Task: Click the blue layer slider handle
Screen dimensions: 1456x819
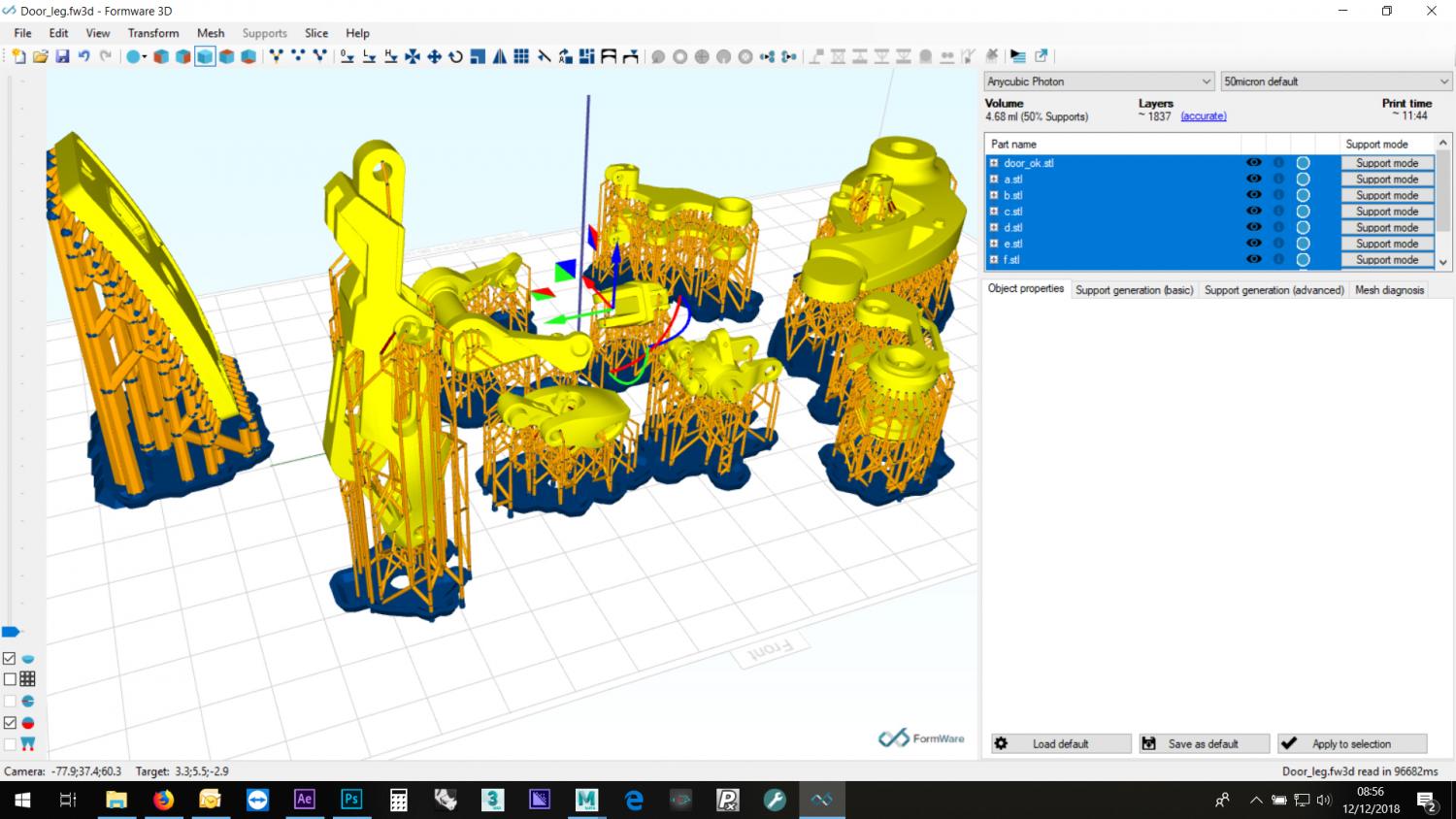Action: click(11, 632)
